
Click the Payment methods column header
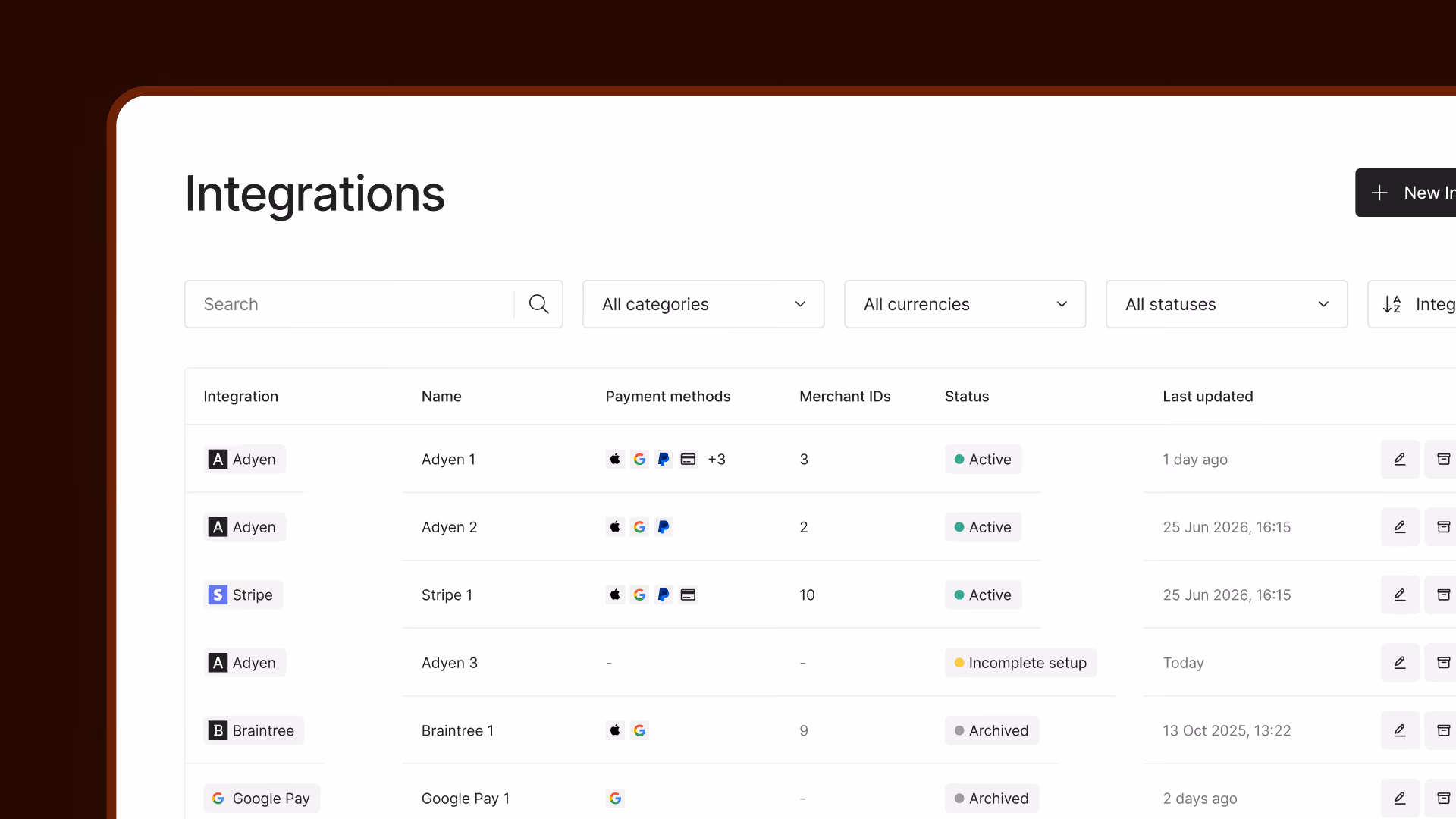point(667,396)
